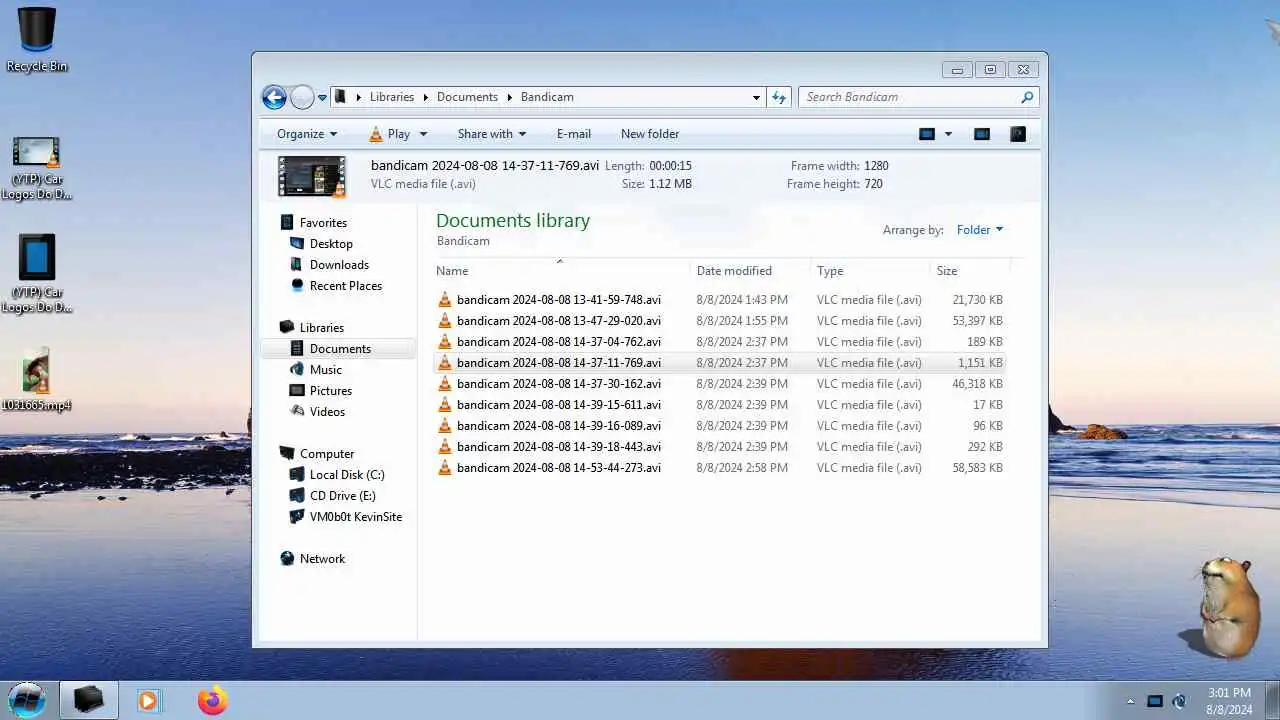Sort by the Date modified column header

(750, 270)
